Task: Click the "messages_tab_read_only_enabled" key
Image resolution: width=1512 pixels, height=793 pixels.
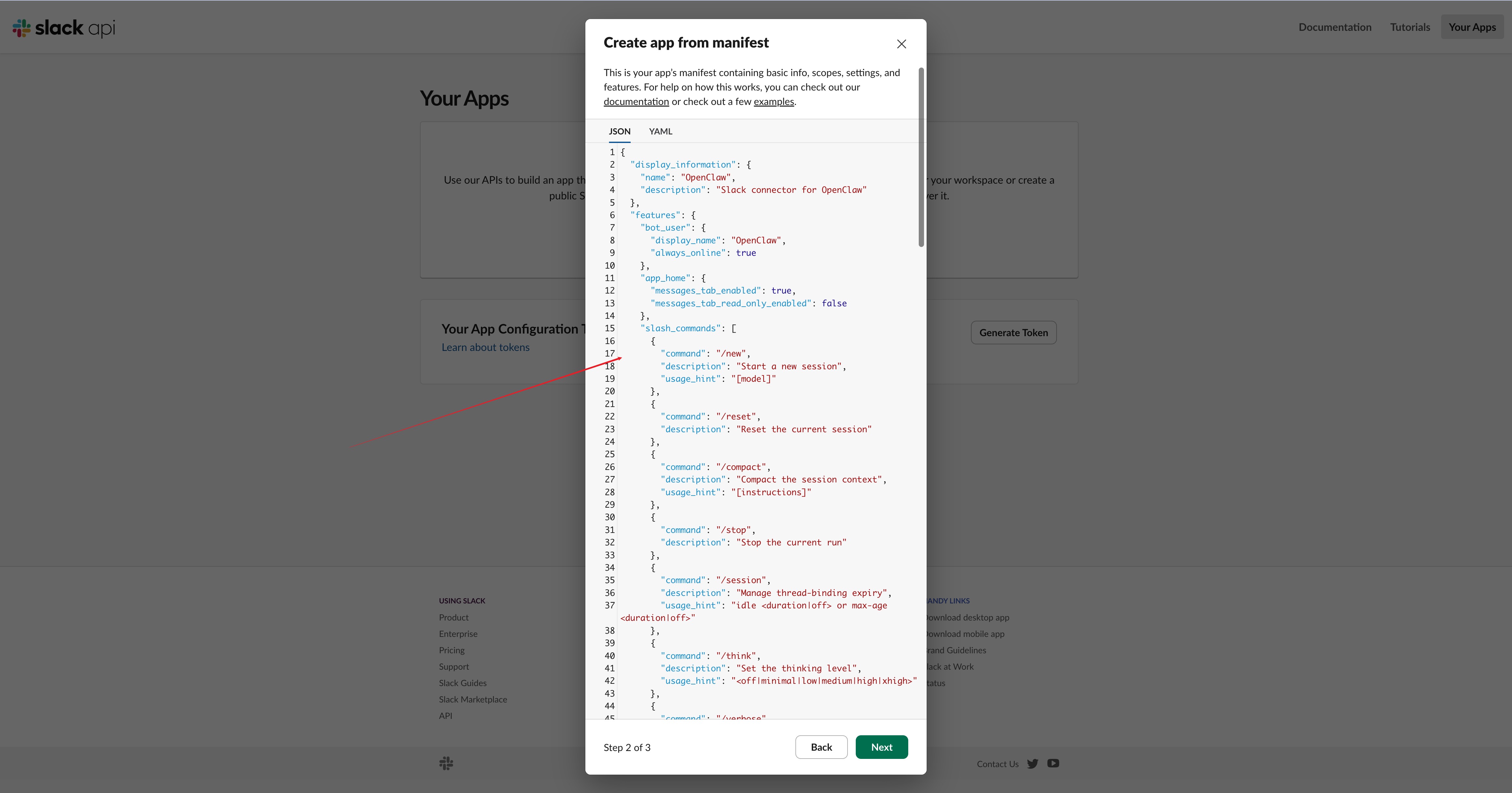Action: click(731, 303)
